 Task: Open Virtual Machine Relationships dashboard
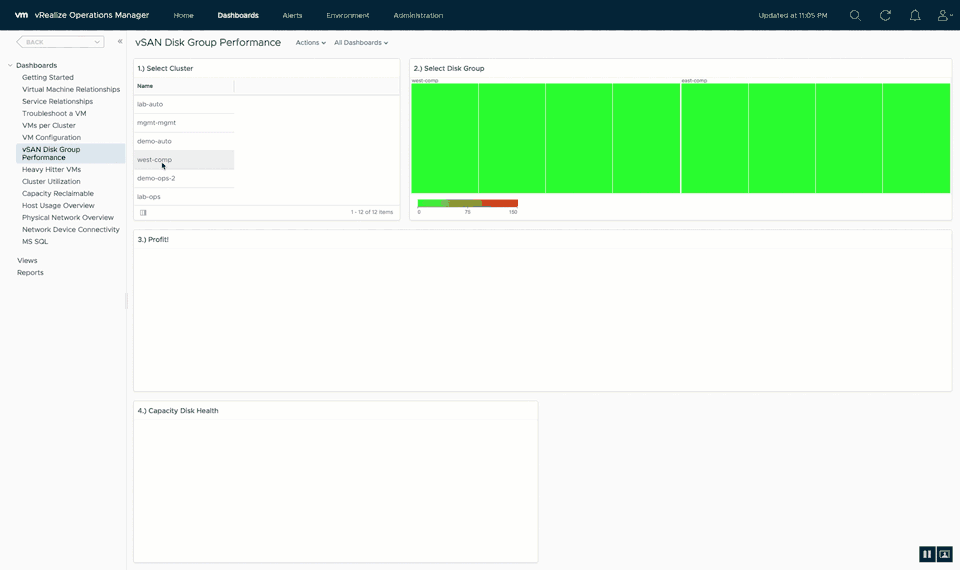pos(71,89)
